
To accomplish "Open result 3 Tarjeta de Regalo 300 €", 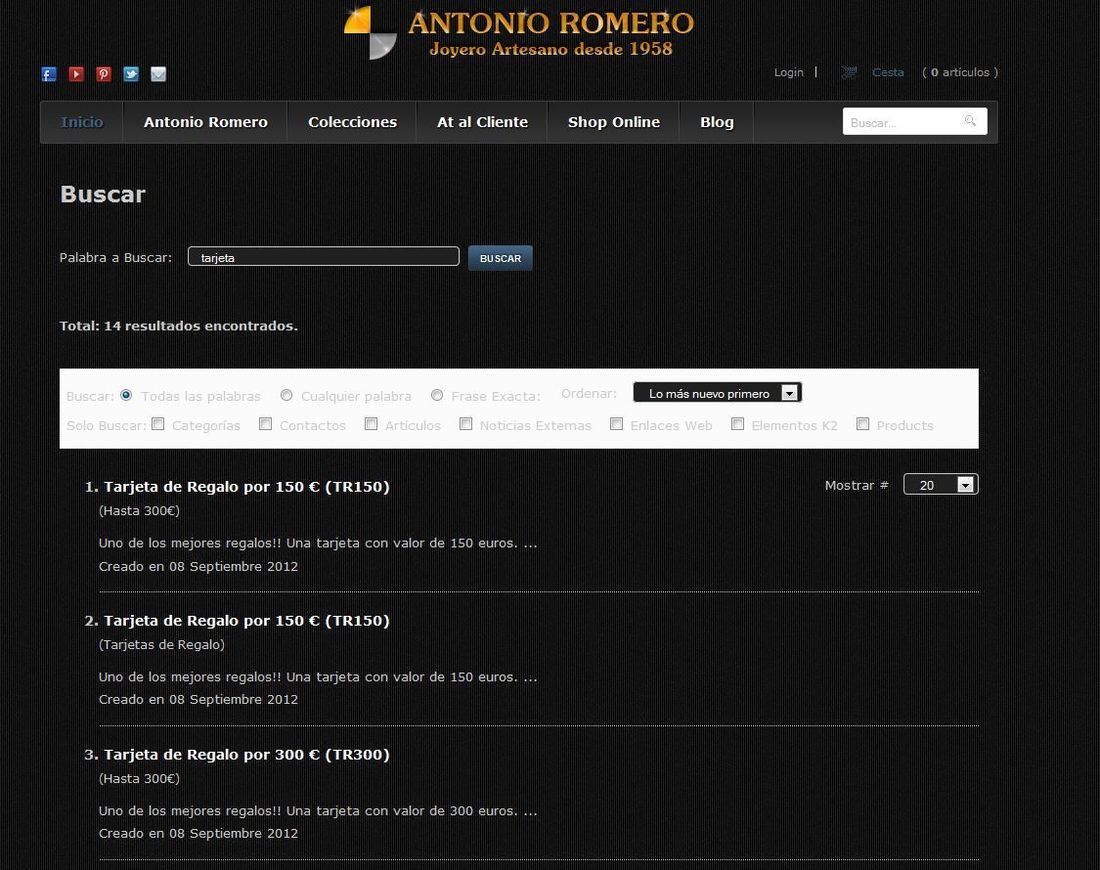I will [x=246, y=755].
